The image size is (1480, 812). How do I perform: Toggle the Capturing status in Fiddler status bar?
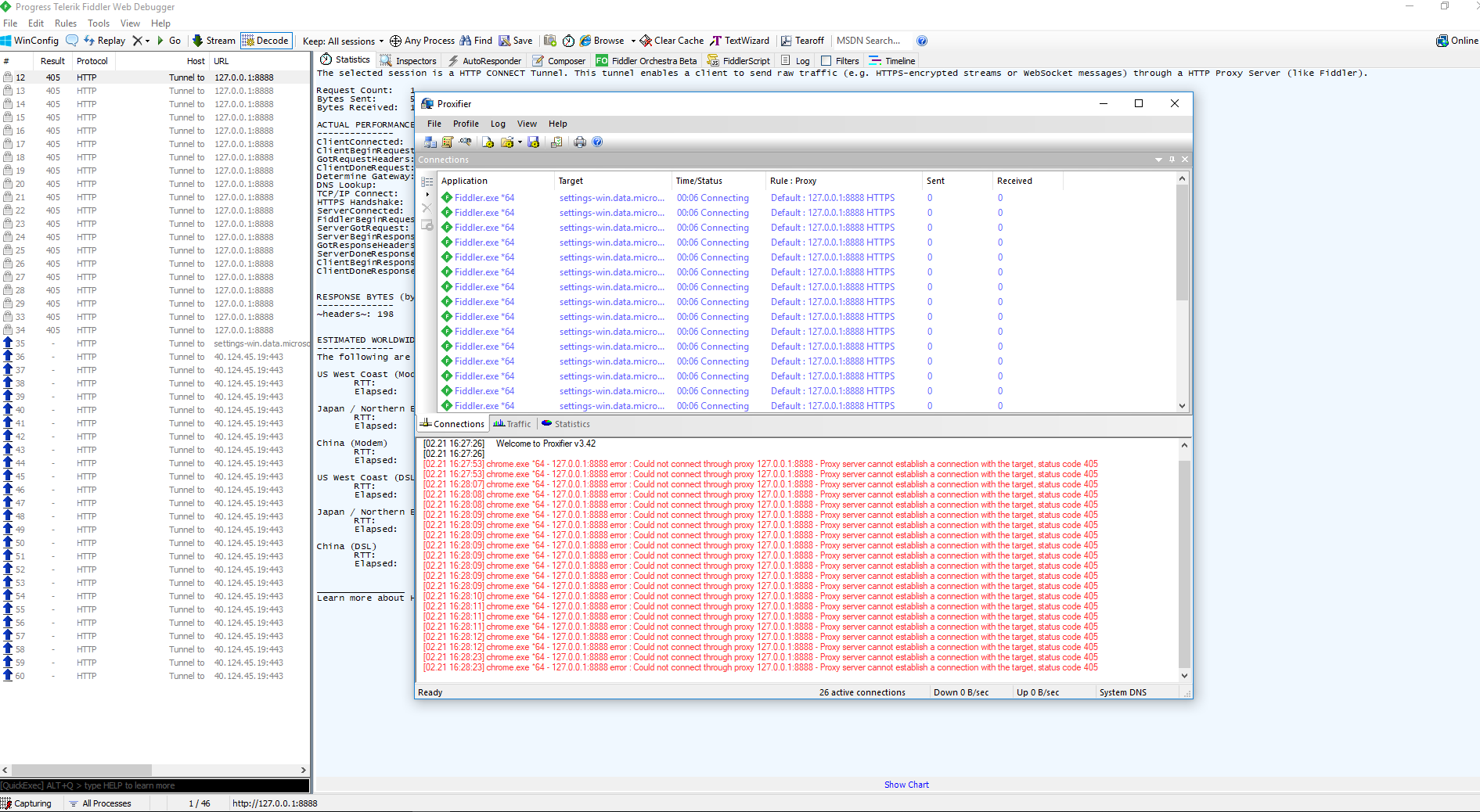click(27, 803)
